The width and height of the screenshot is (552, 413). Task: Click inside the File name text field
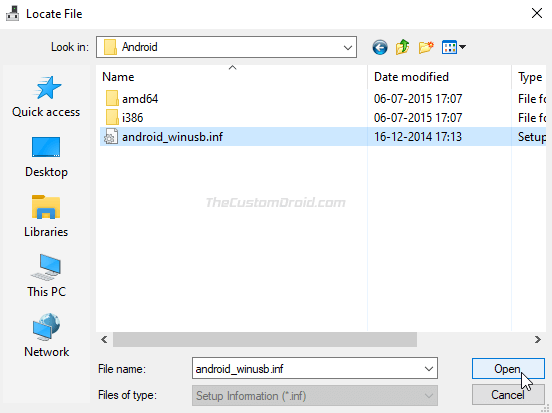[306, 369]
